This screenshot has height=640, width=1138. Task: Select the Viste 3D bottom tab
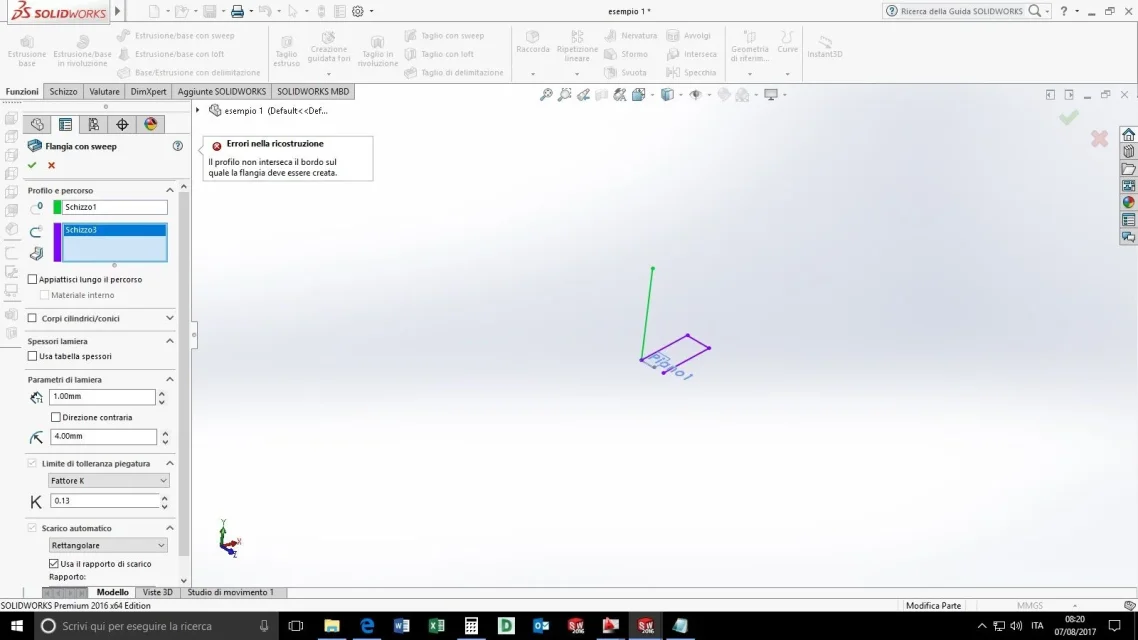[157, 592]
